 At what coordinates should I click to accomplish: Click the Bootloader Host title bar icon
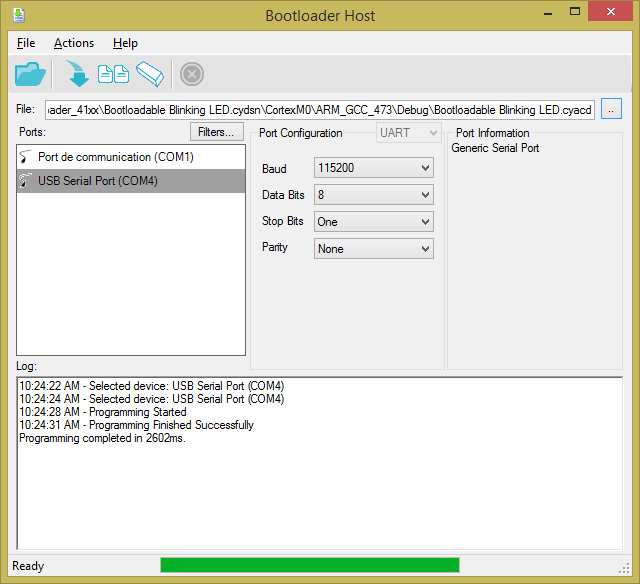[19, 15]
